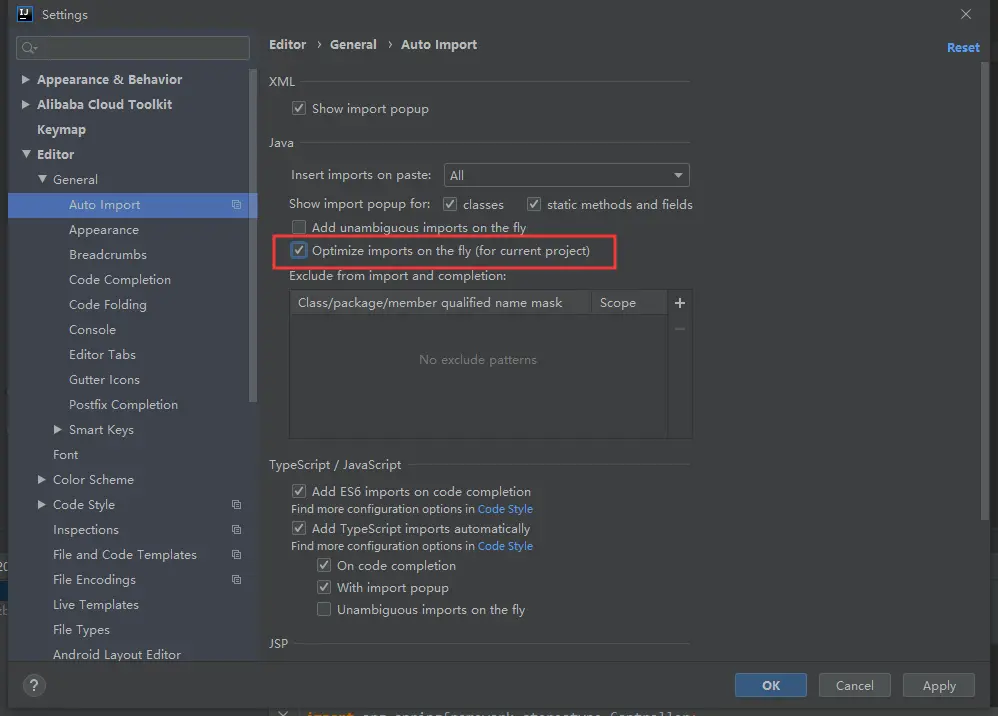Toggle With import popup checkbox
Image resolution: width=998 pixels, height=716 pixels.
click(324, 587)
